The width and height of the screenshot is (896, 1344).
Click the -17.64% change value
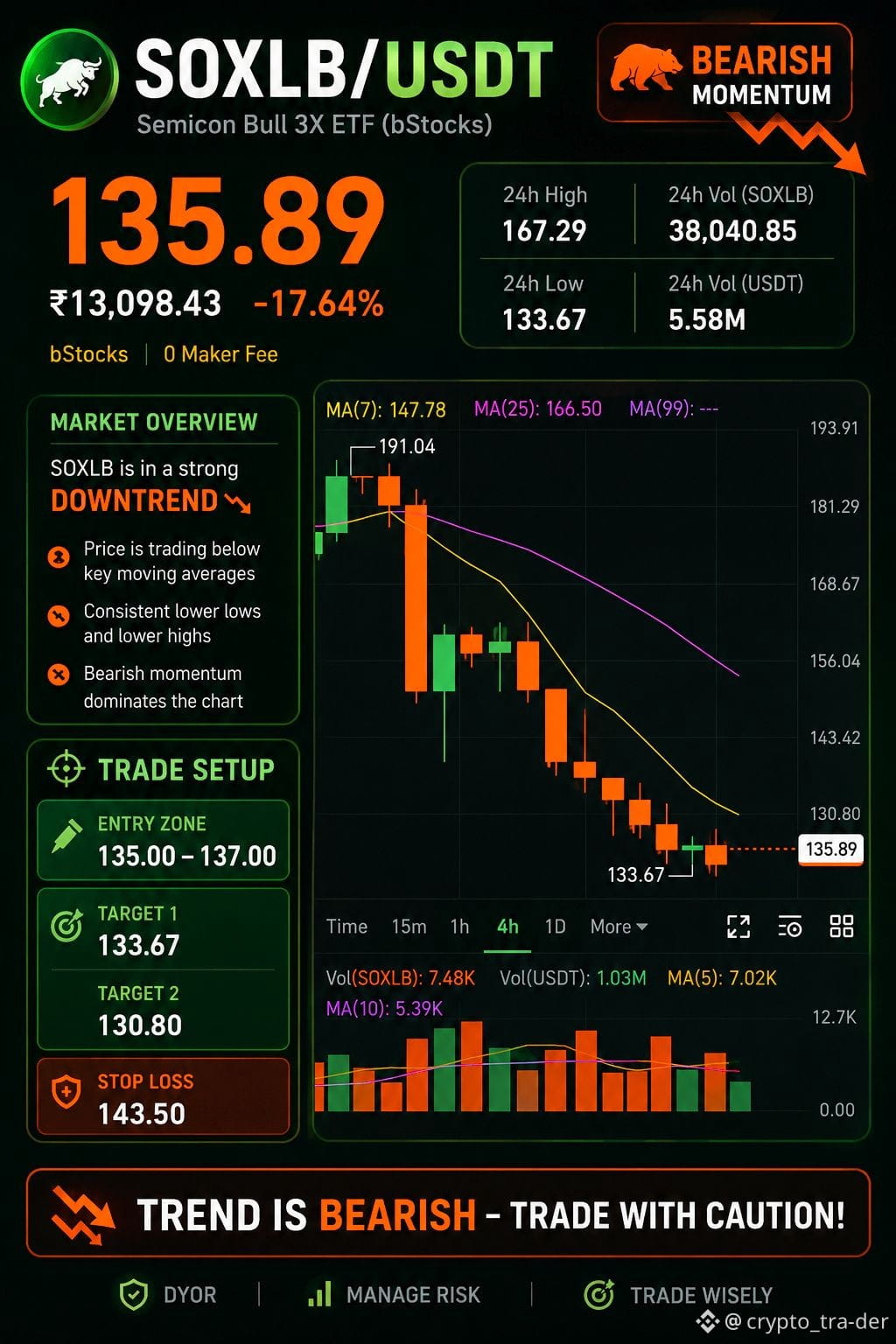(x=318, y=304)
